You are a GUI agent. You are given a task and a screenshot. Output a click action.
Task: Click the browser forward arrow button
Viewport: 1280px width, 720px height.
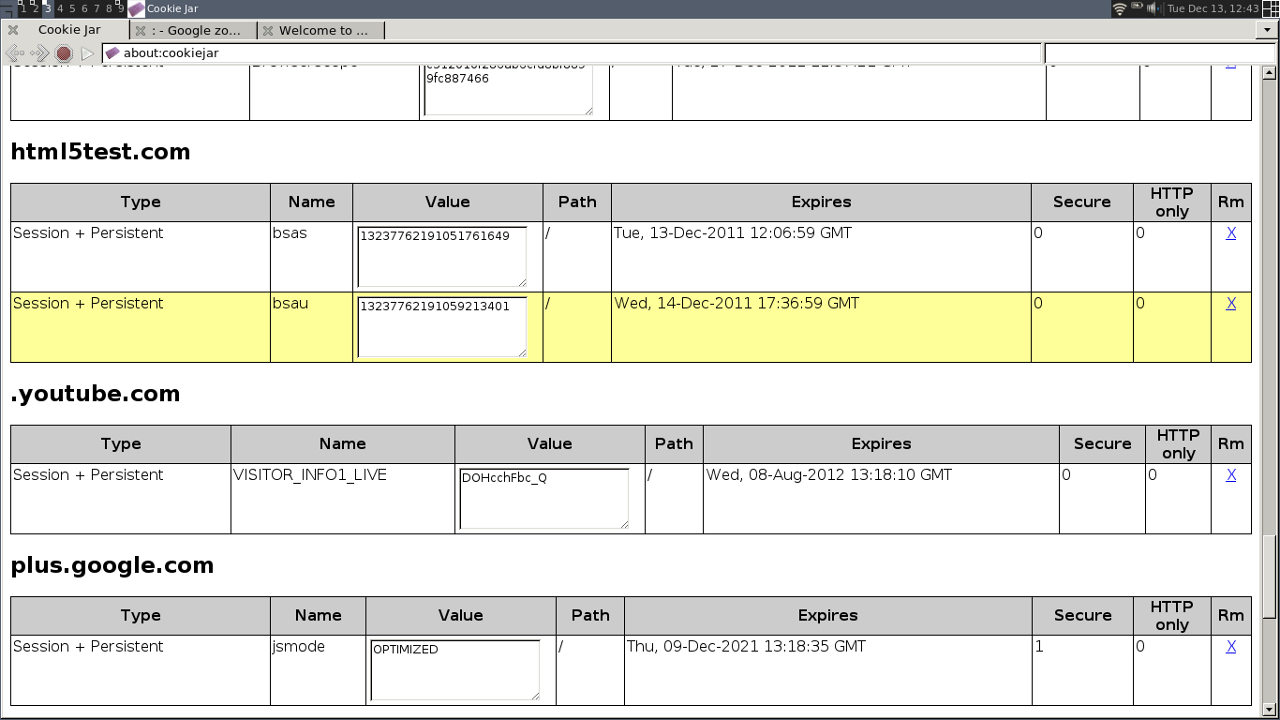[x=39, y=53]
